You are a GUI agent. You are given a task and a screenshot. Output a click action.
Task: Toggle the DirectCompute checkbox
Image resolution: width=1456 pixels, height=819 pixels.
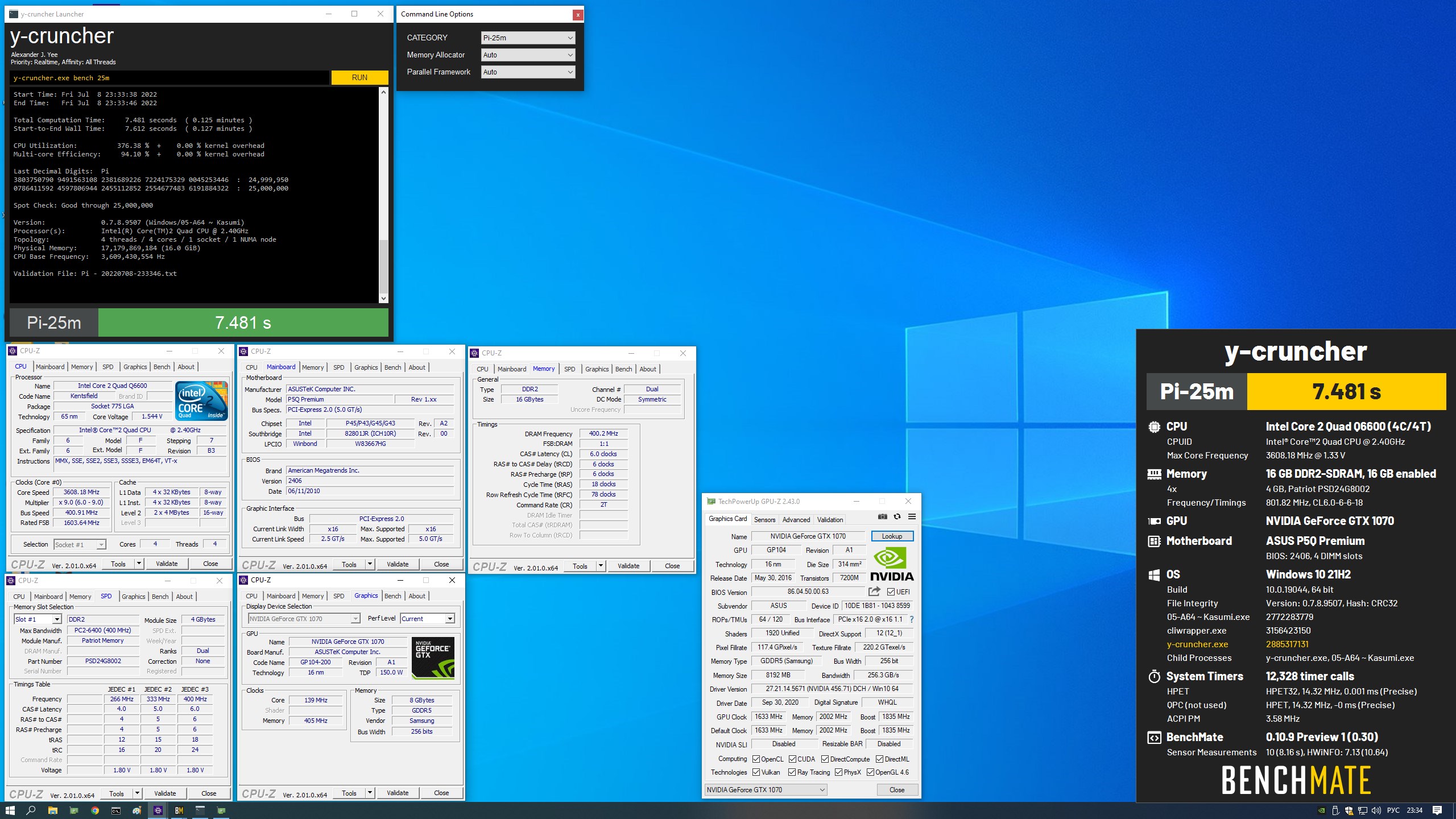click(x=825, y=759)
